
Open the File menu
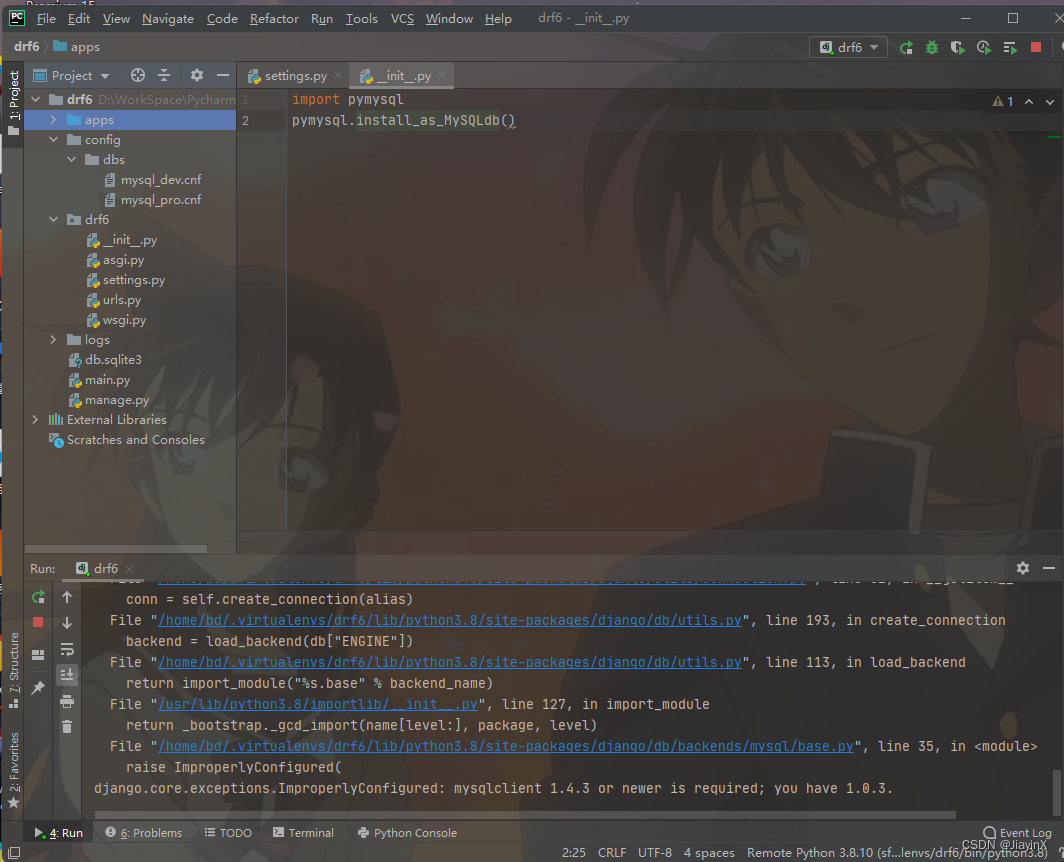pyautogui.click(x=46, y=18)
